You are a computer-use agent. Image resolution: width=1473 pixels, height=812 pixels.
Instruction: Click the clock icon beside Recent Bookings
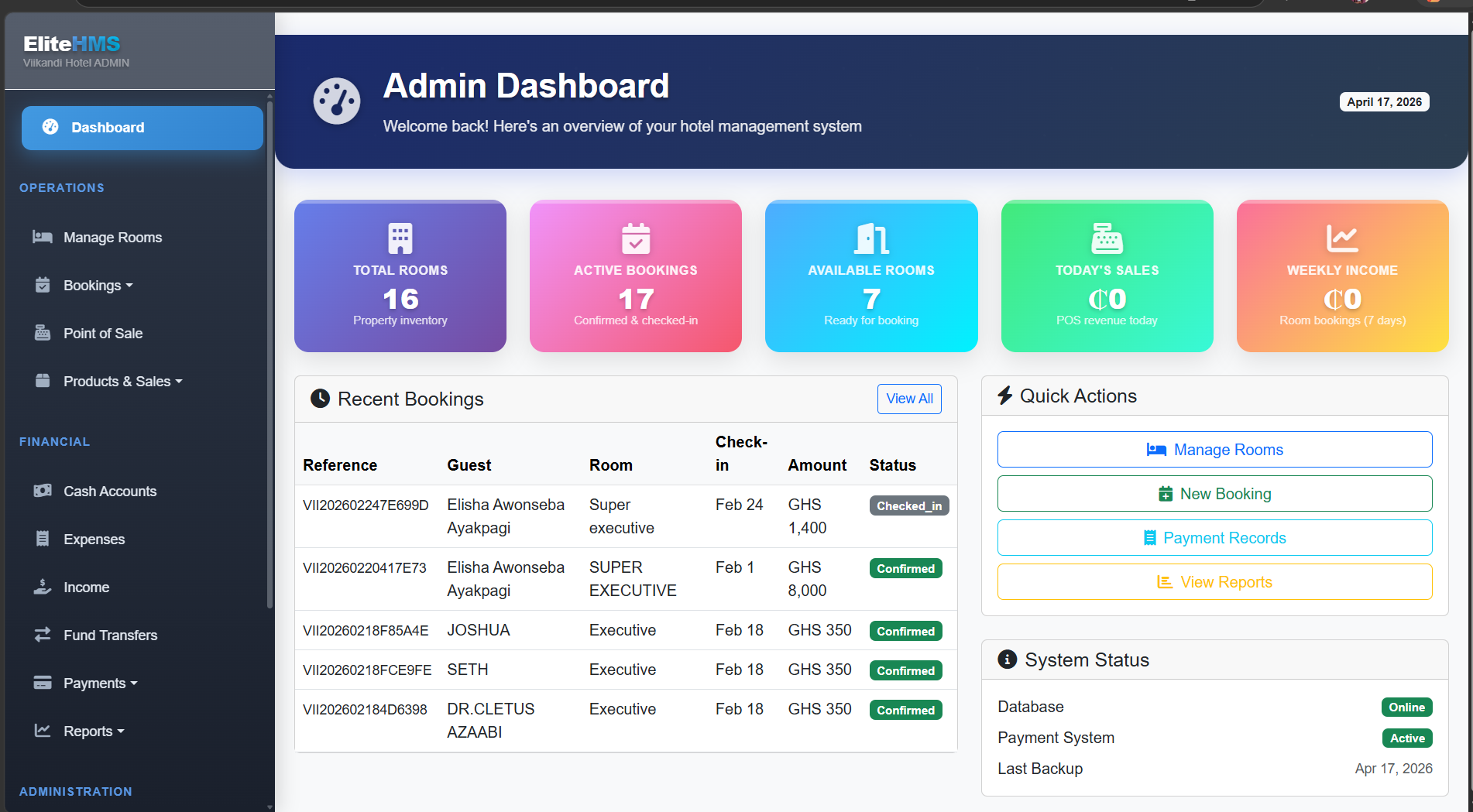320,399
